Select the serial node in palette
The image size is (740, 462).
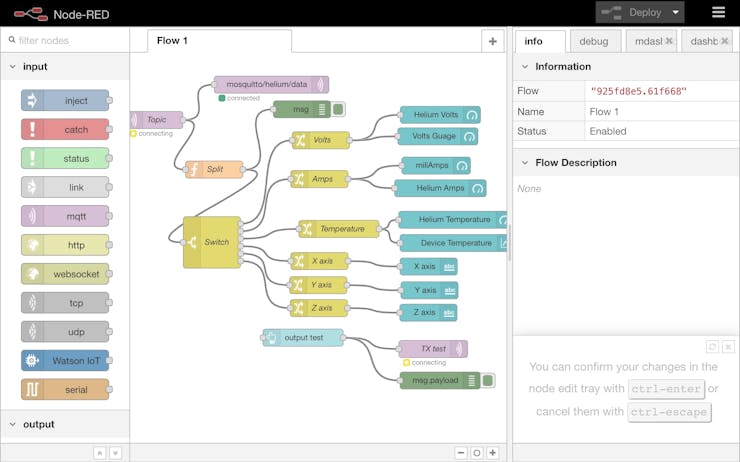pyautogui.click(x=65, y=389)
